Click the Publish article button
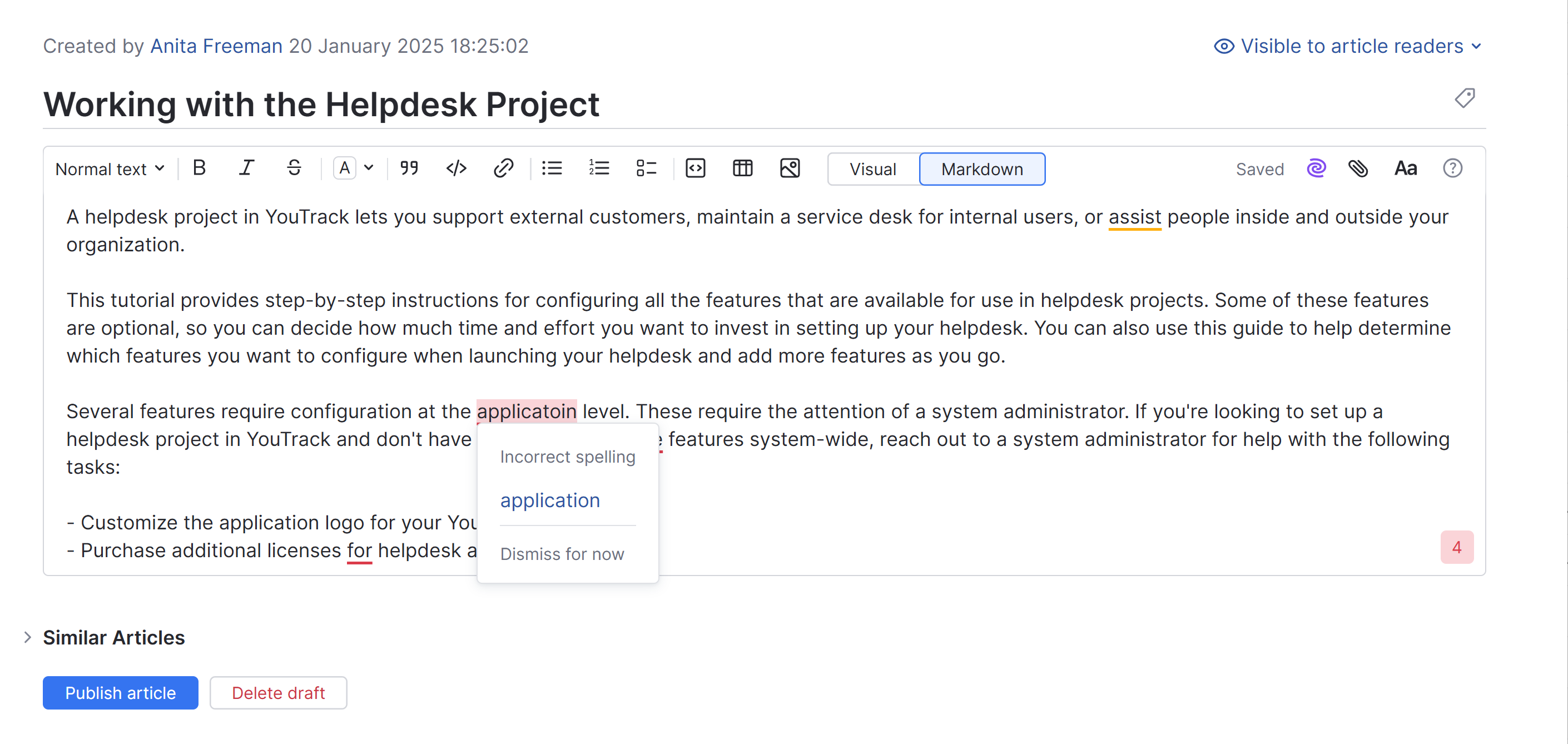The width and height of the screenshot is (1568, 744). point(120,692)
